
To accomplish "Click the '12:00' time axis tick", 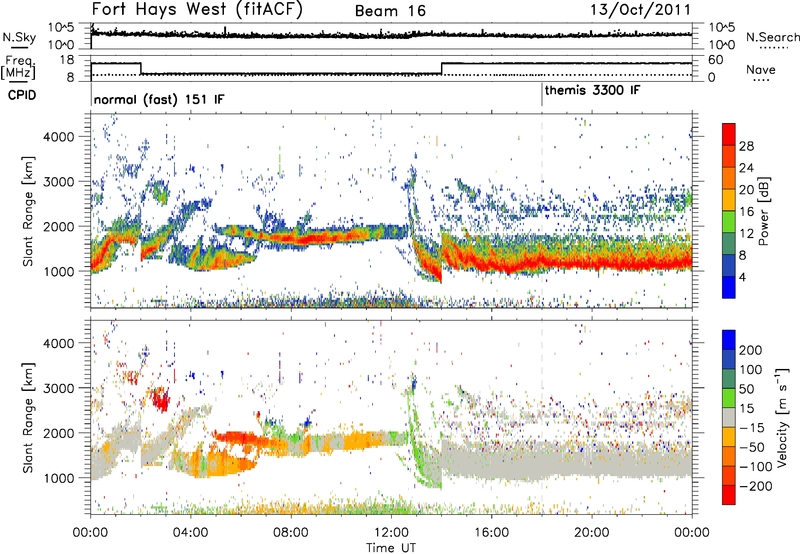I will click(x=391, y=533).
